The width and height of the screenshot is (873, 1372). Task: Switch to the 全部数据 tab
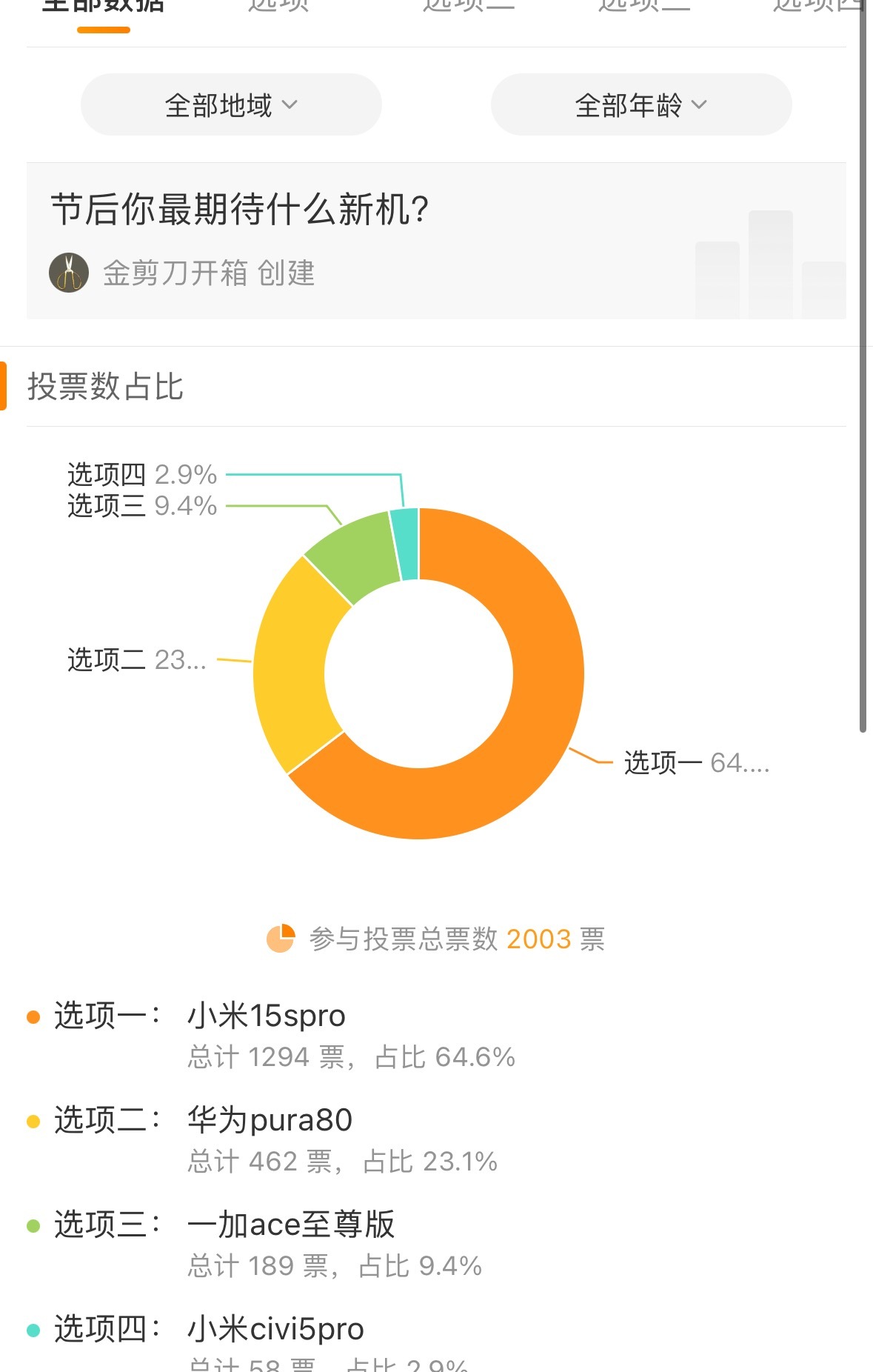click(104, 7)
